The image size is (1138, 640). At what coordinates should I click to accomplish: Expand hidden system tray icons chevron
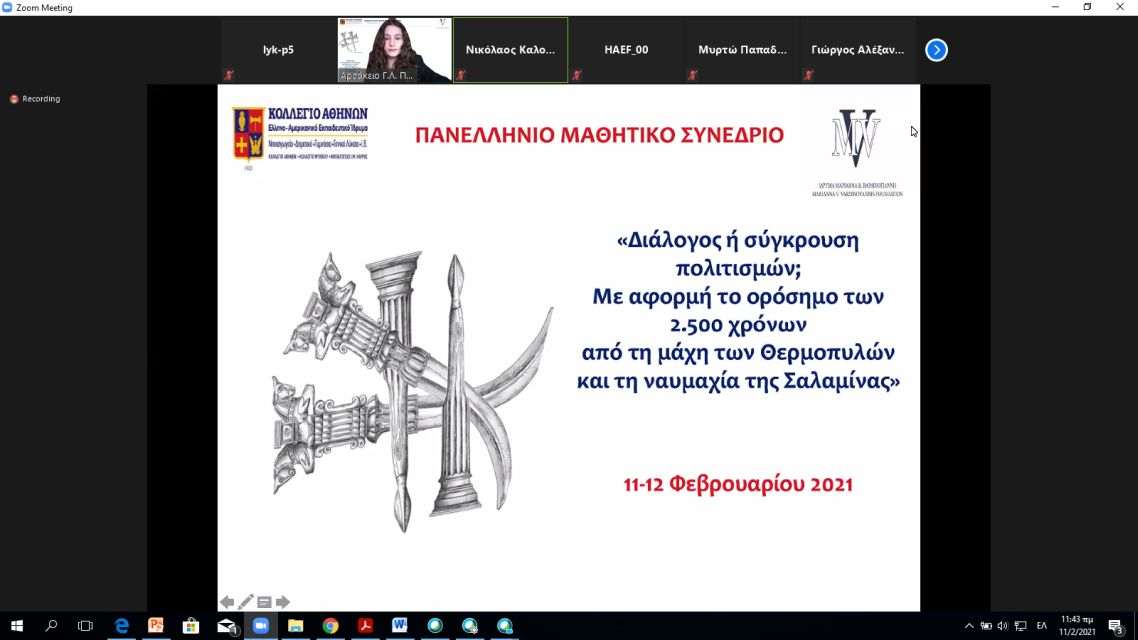click(968, 626)
